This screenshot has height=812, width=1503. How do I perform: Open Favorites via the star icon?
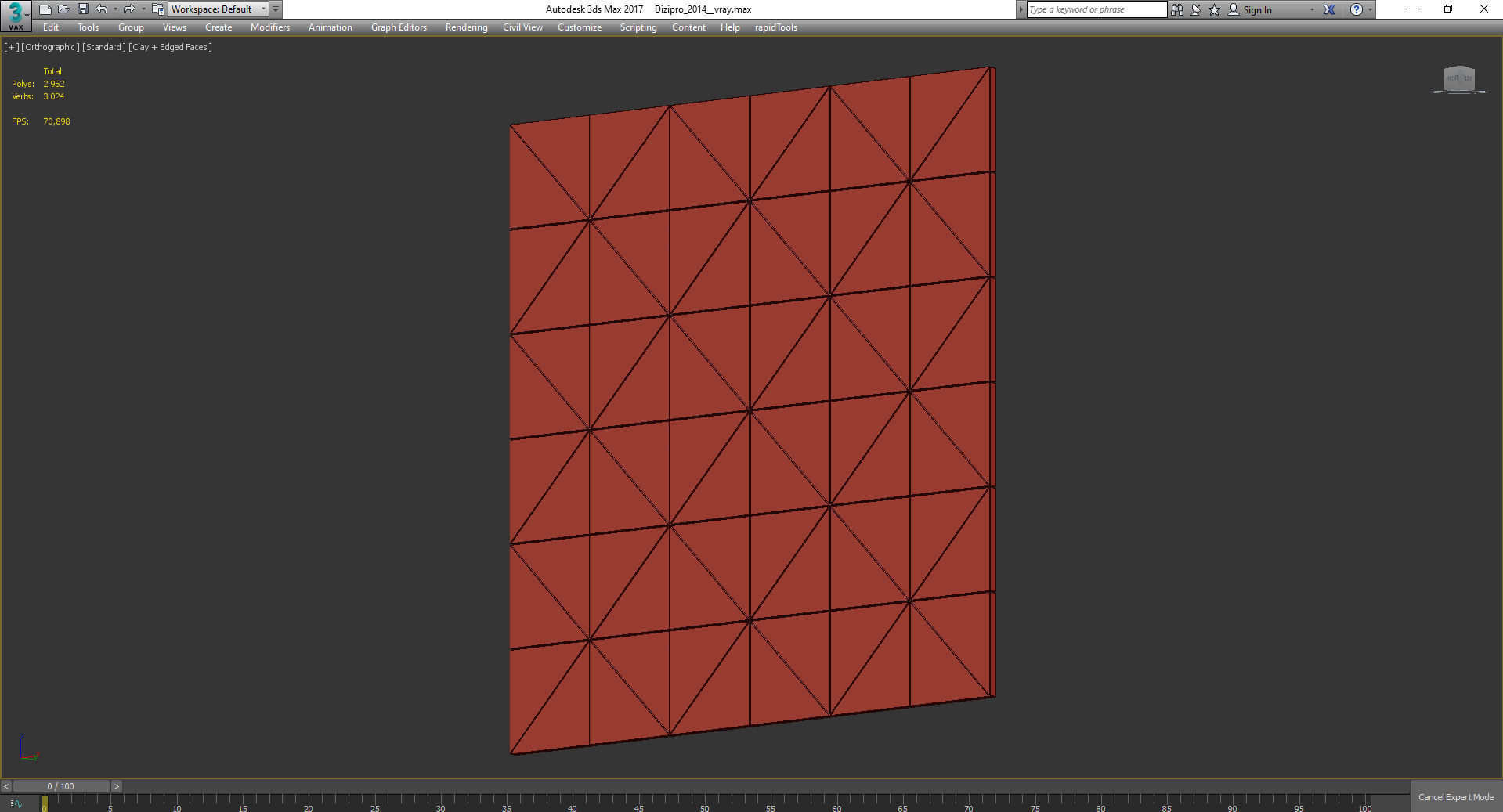pos(1215,9)
